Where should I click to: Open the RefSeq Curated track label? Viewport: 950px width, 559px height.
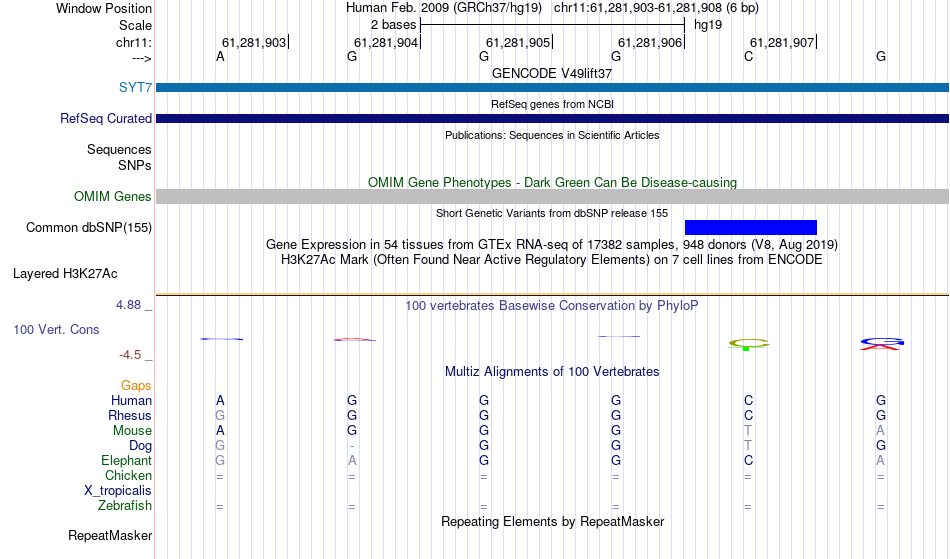coord(105,118)
